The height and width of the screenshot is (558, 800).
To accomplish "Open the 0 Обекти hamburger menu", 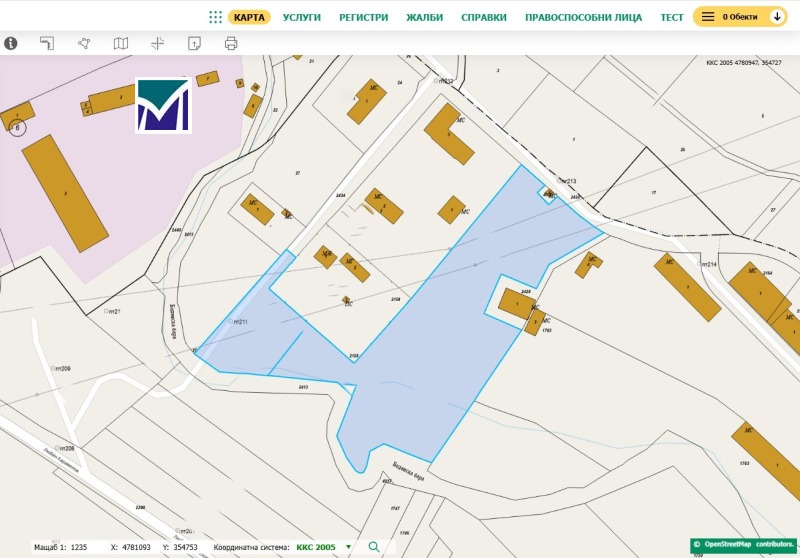I will pos(708,17).
